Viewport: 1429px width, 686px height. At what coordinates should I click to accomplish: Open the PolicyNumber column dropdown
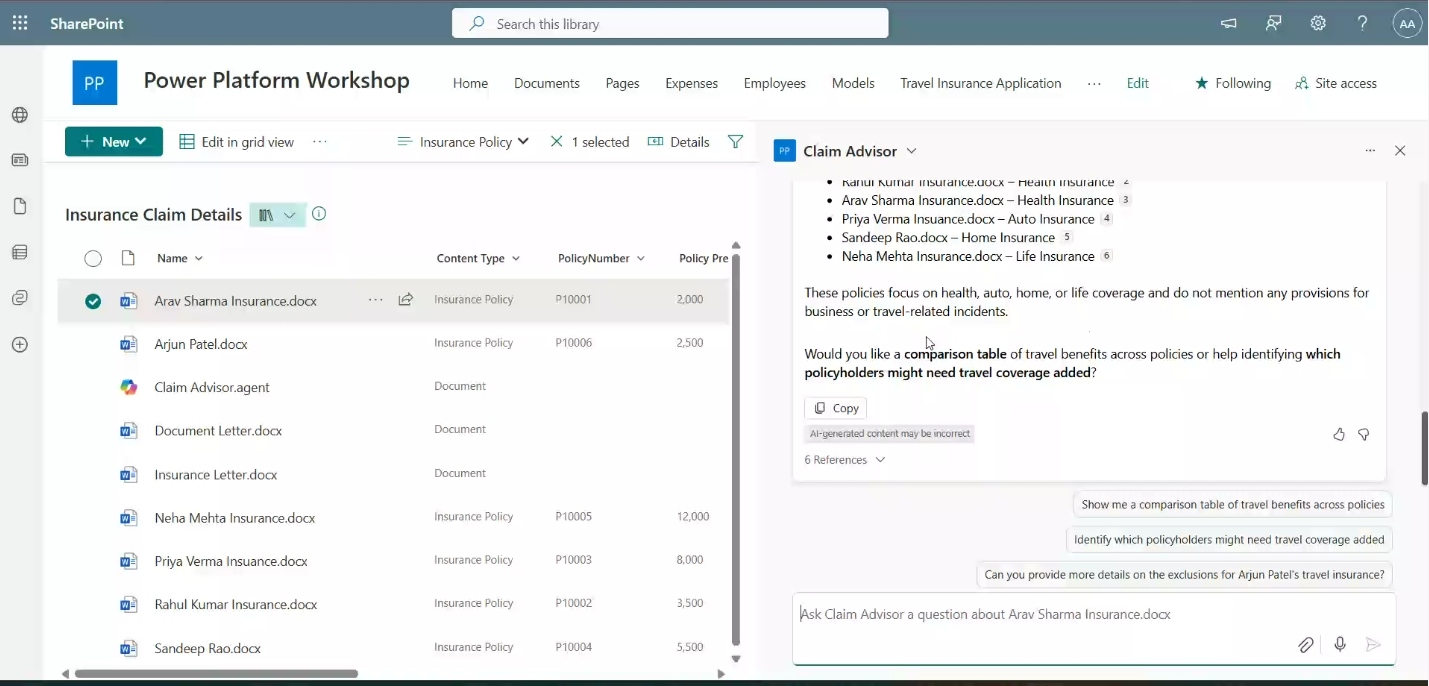click(x=601, y=258)
